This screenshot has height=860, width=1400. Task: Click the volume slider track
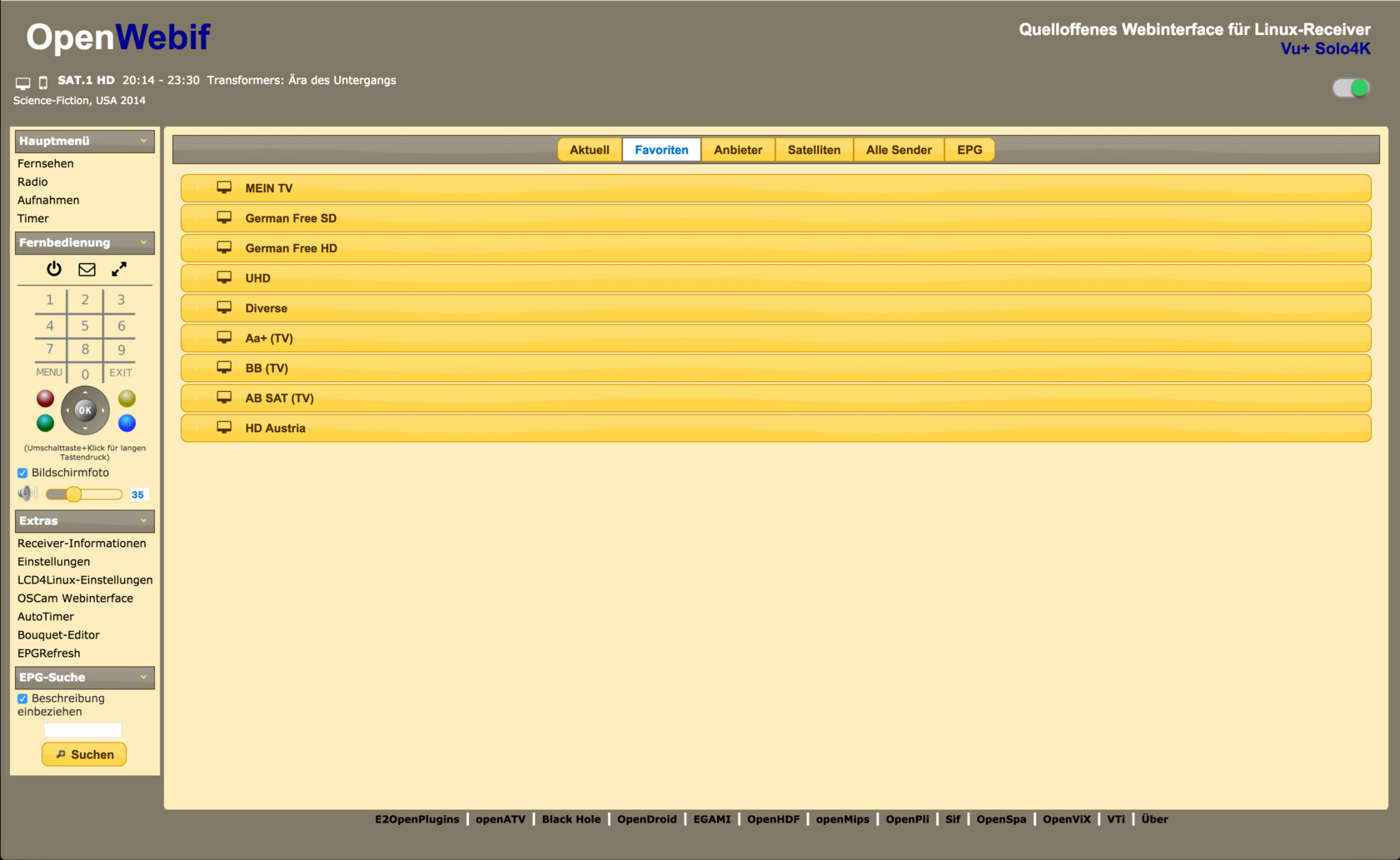100,495
